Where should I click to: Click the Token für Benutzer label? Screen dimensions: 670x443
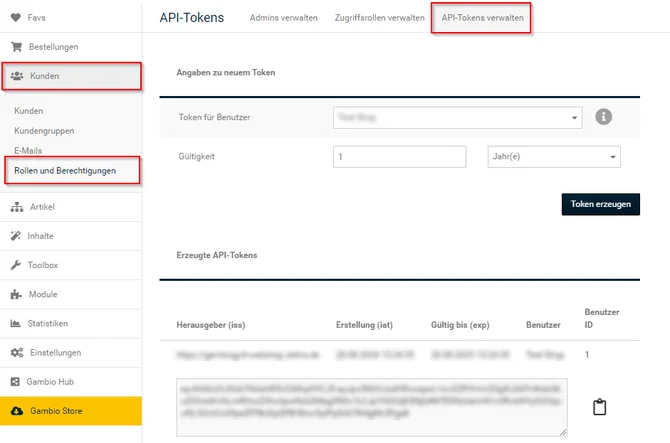point(214,117)
